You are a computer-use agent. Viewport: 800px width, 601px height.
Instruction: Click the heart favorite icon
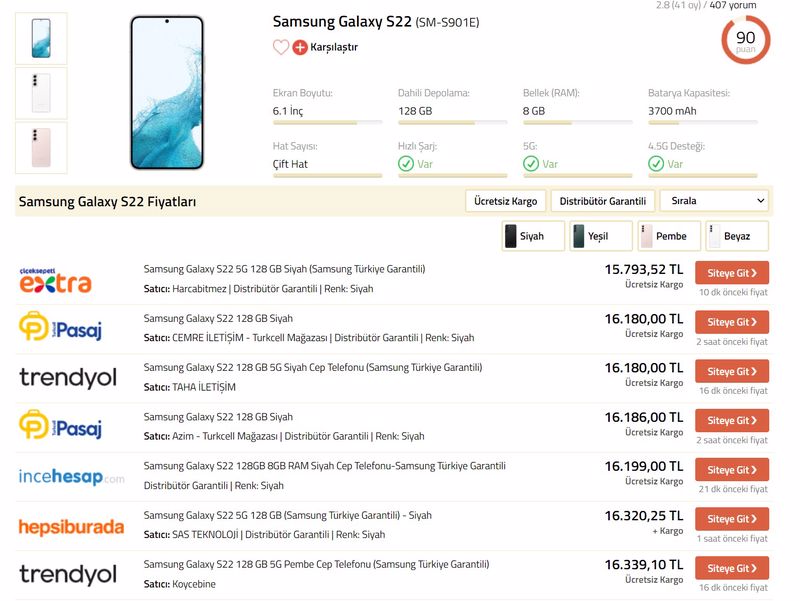tap(280, 47)
